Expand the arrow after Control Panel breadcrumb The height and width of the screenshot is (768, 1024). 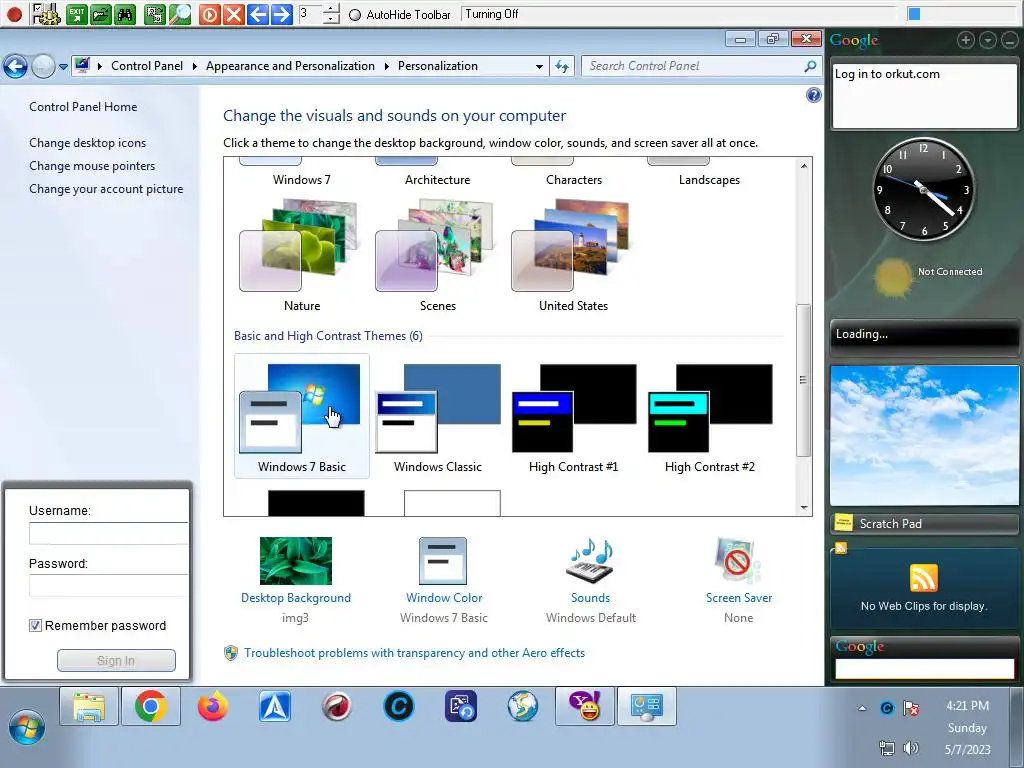tap(195, 66)
